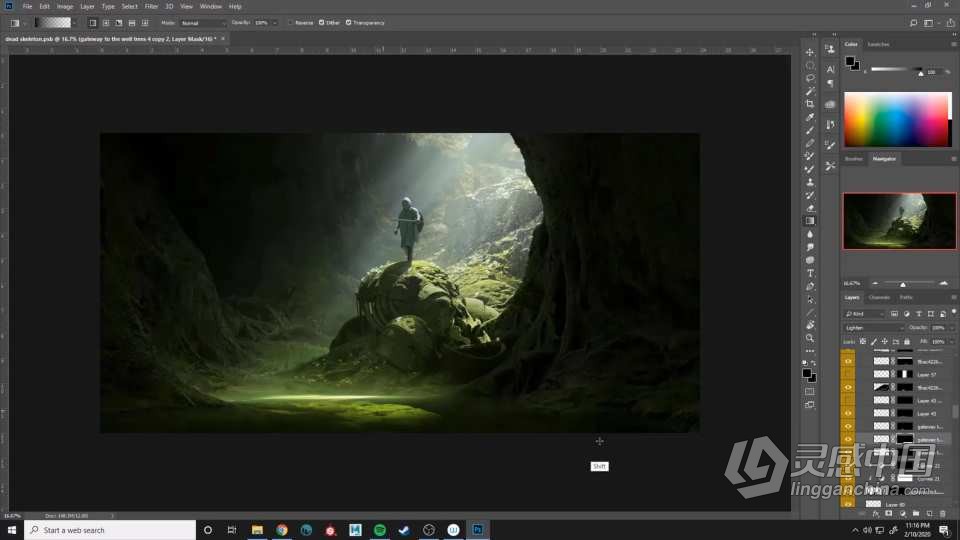This screenshot has width=960, height=540.
Task: Click the foreground color swatch in toolbox
Action: (807, 373)
